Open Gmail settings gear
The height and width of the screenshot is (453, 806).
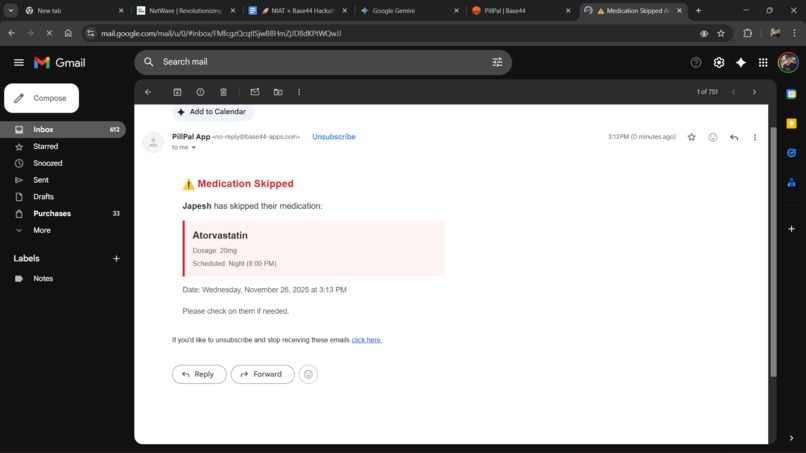coord(719,63)
